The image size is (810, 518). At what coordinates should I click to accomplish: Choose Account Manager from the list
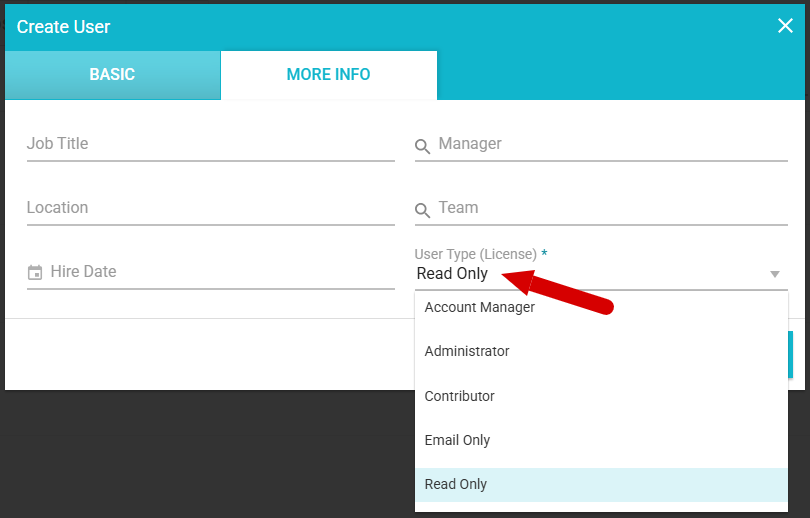pos(480,308)
